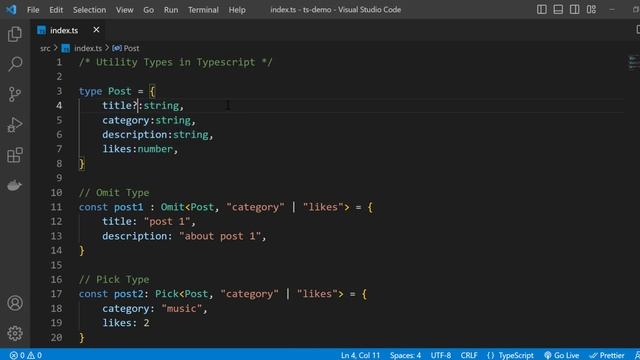Click the 'category: "music"' line
The height and width of the screenshot is (360, 640).
point(155,308)
